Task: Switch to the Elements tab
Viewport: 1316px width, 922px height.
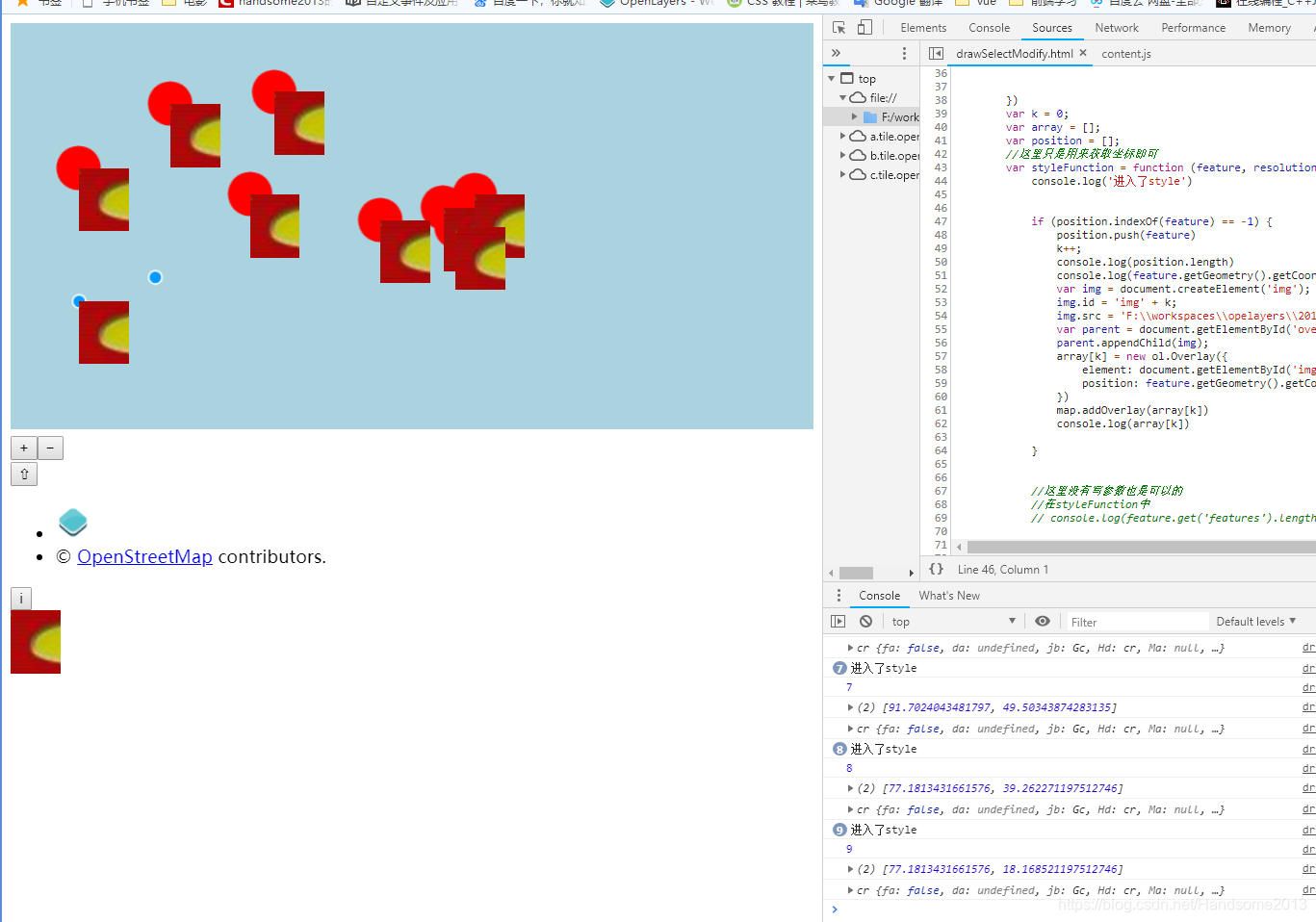Action: pyautogui.click(x=923, y=28)
